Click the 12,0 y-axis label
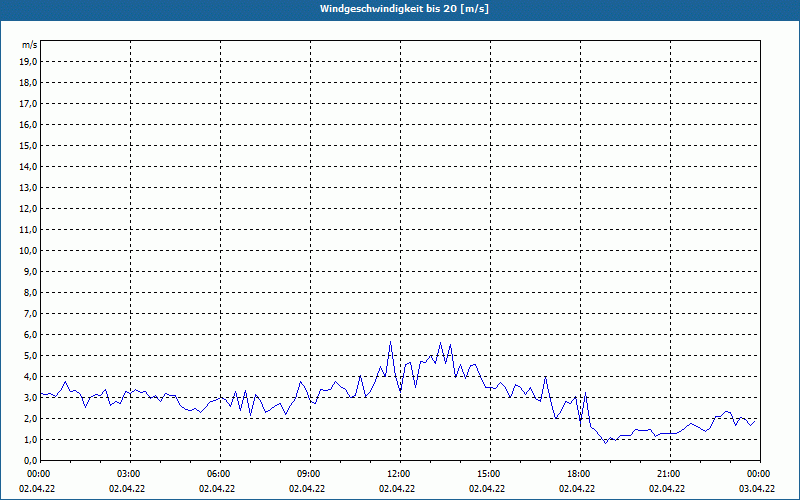800x500 pixels. point(28,209)
